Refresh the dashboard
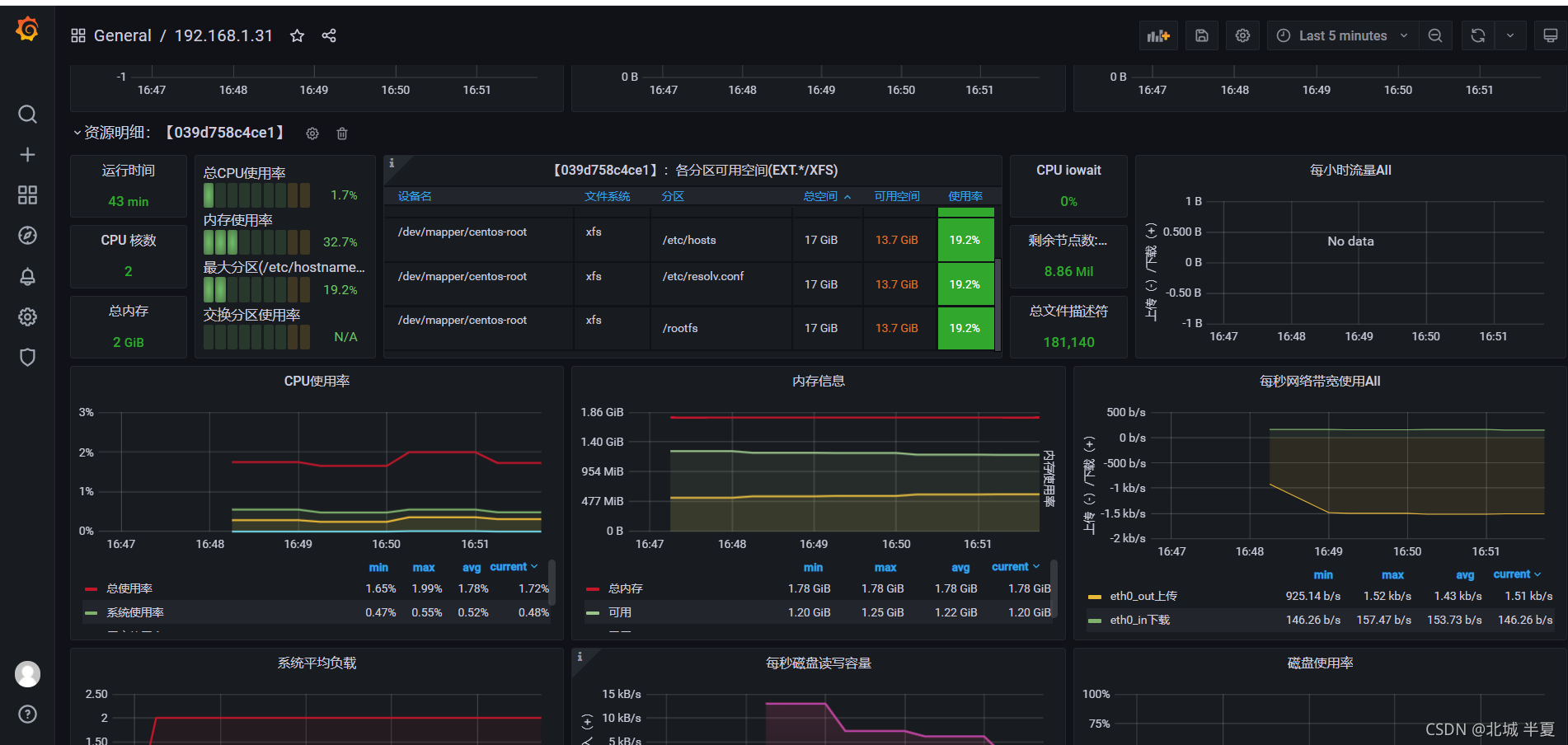Image resolution: width=1568 pixels, height=745 pixels. tap(1478, 35)
